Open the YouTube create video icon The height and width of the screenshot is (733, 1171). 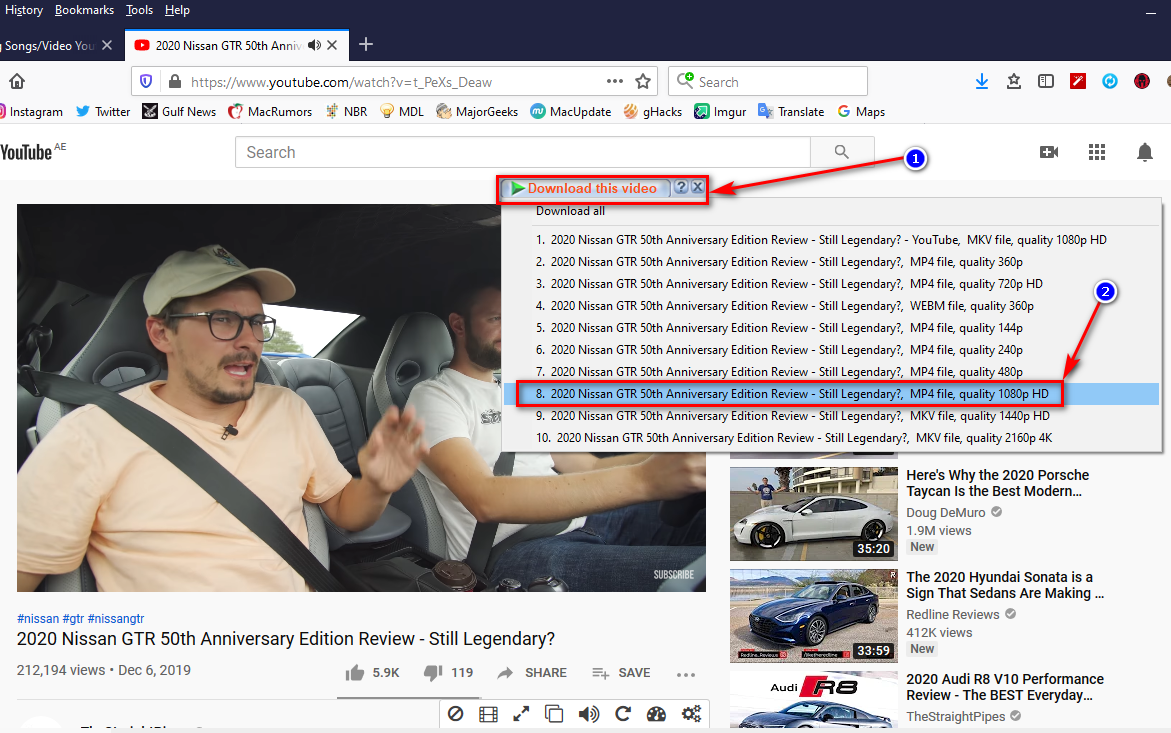click(1049, 152)
